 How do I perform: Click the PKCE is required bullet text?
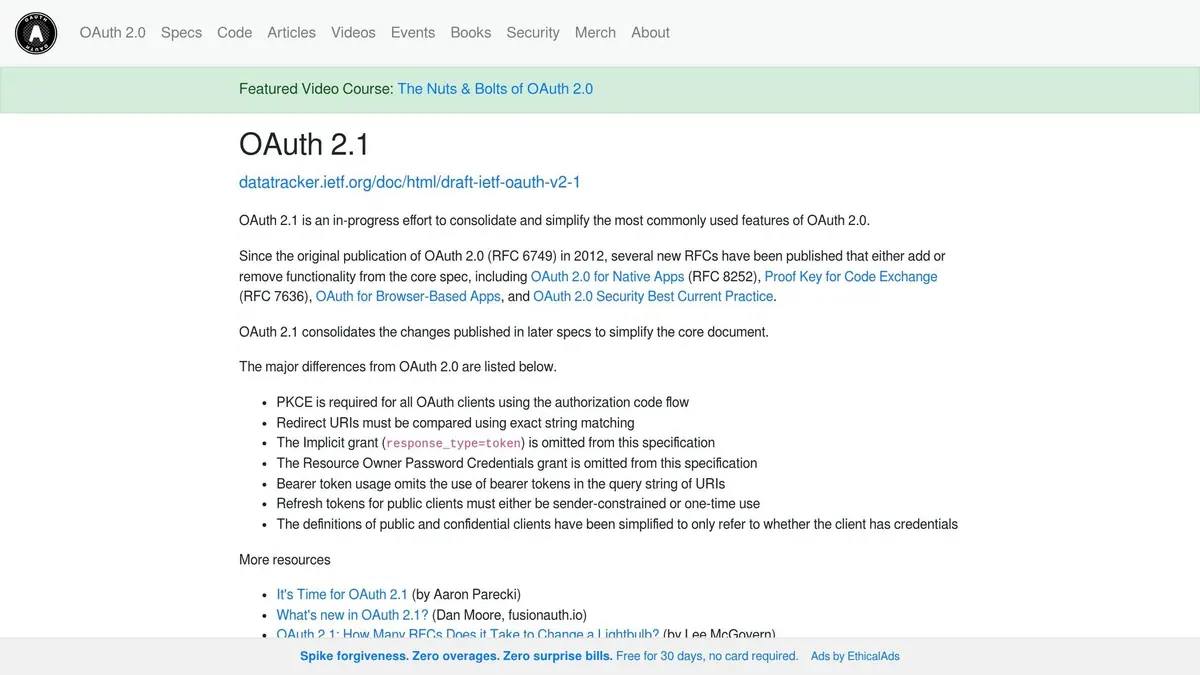[483, 402]
